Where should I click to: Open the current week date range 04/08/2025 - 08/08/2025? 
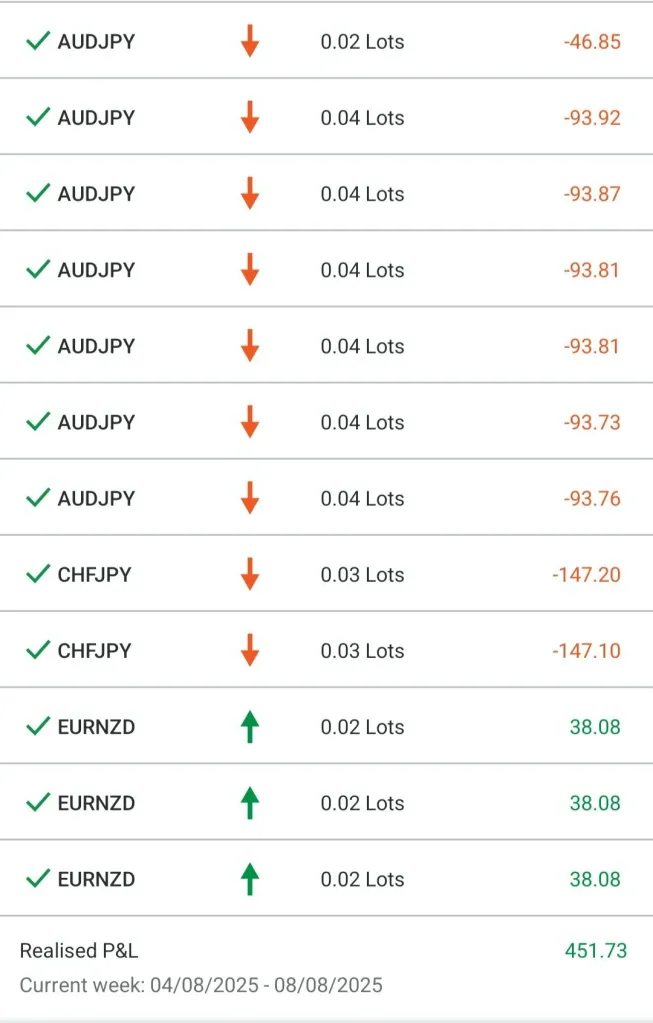pos(201,985)
